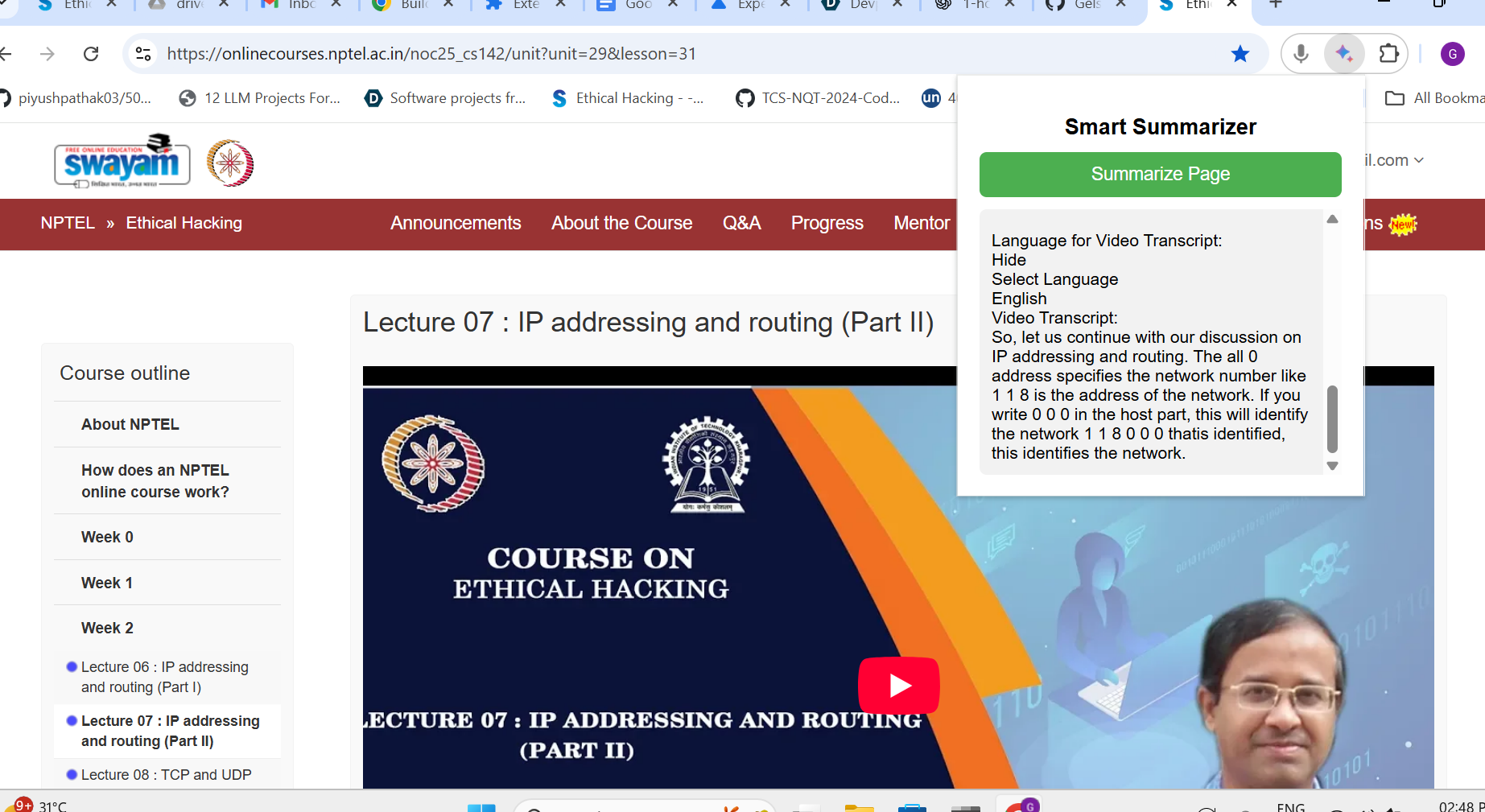1485x812 pixels.
Task: Open the Software projects bookmark
Action: point(445,98)
